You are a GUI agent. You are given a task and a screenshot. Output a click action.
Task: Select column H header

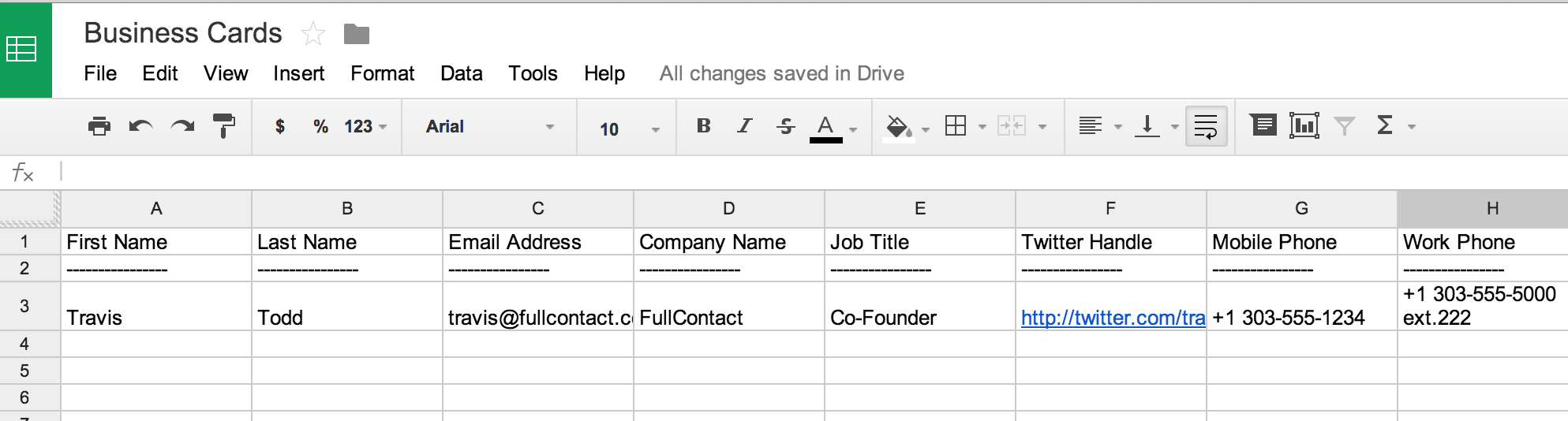pos(1491,209)
